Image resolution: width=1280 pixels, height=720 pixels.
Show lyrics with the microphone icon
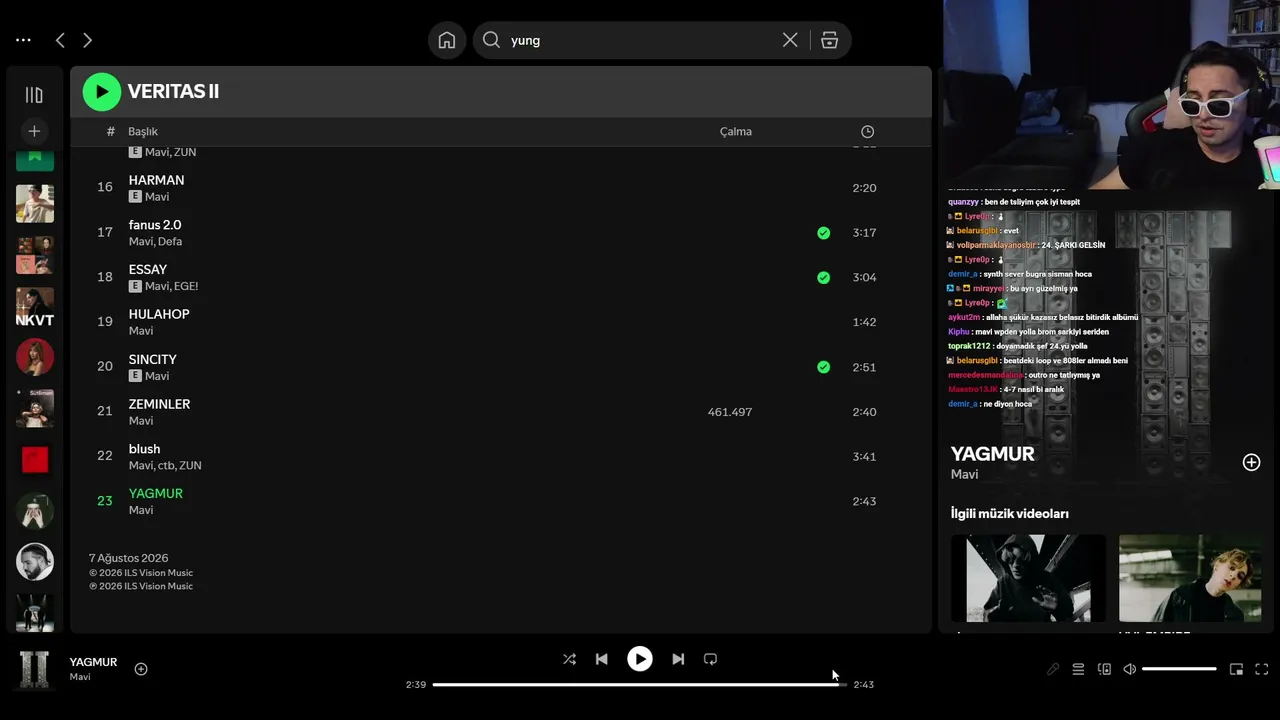[1052, 669]
